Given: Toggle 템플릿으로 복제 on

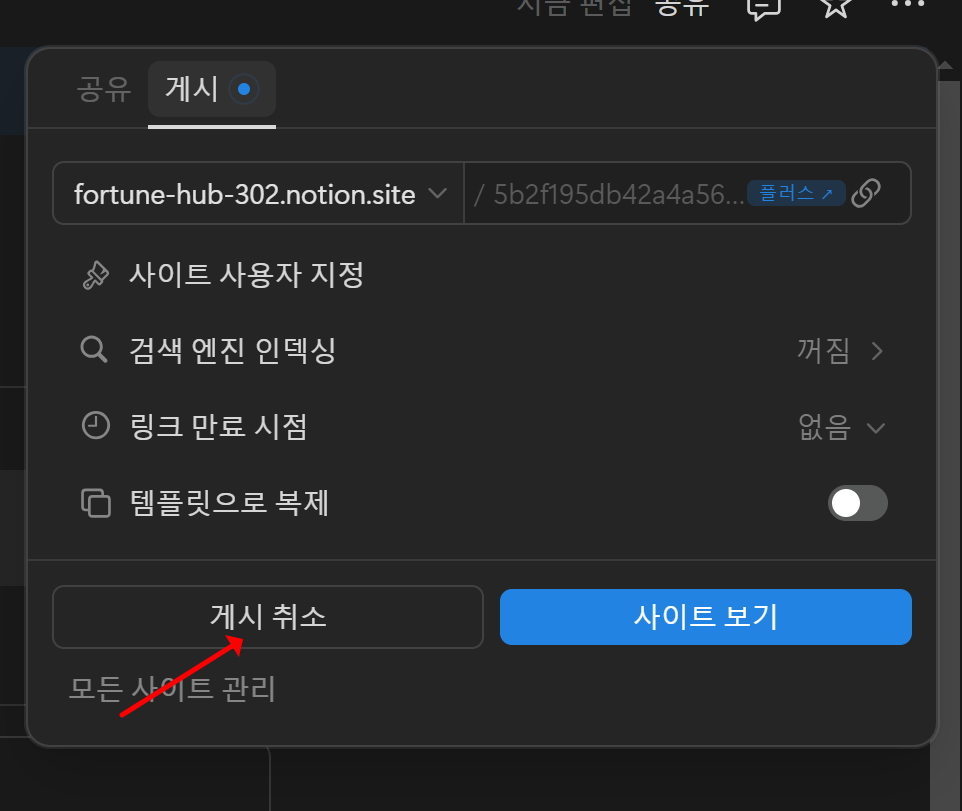Looking at the screenshot, I should tap(857, 503).
